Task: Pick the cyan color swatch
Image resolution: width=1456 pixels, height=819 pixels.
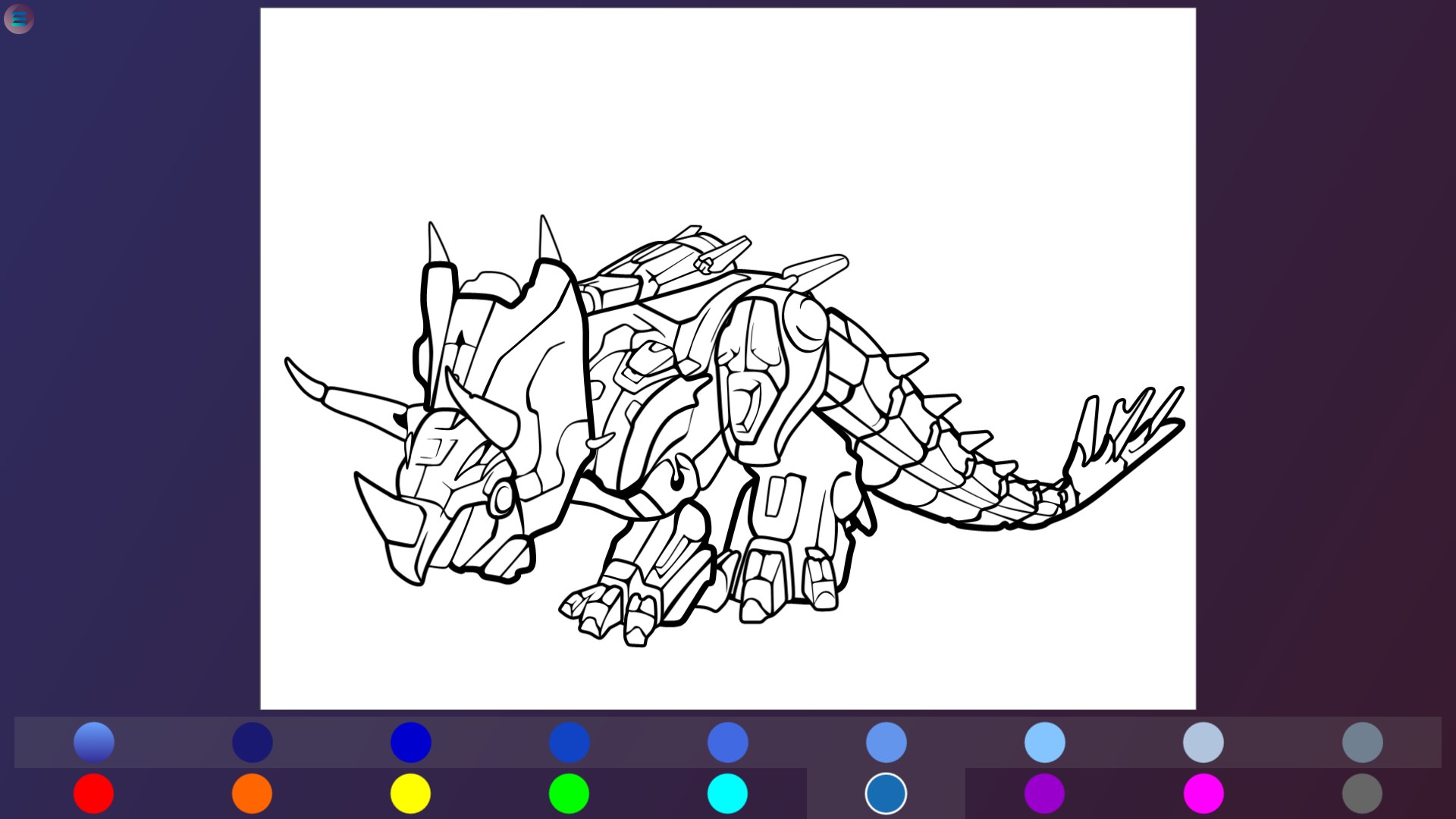Action: click(x=727, y=793)
